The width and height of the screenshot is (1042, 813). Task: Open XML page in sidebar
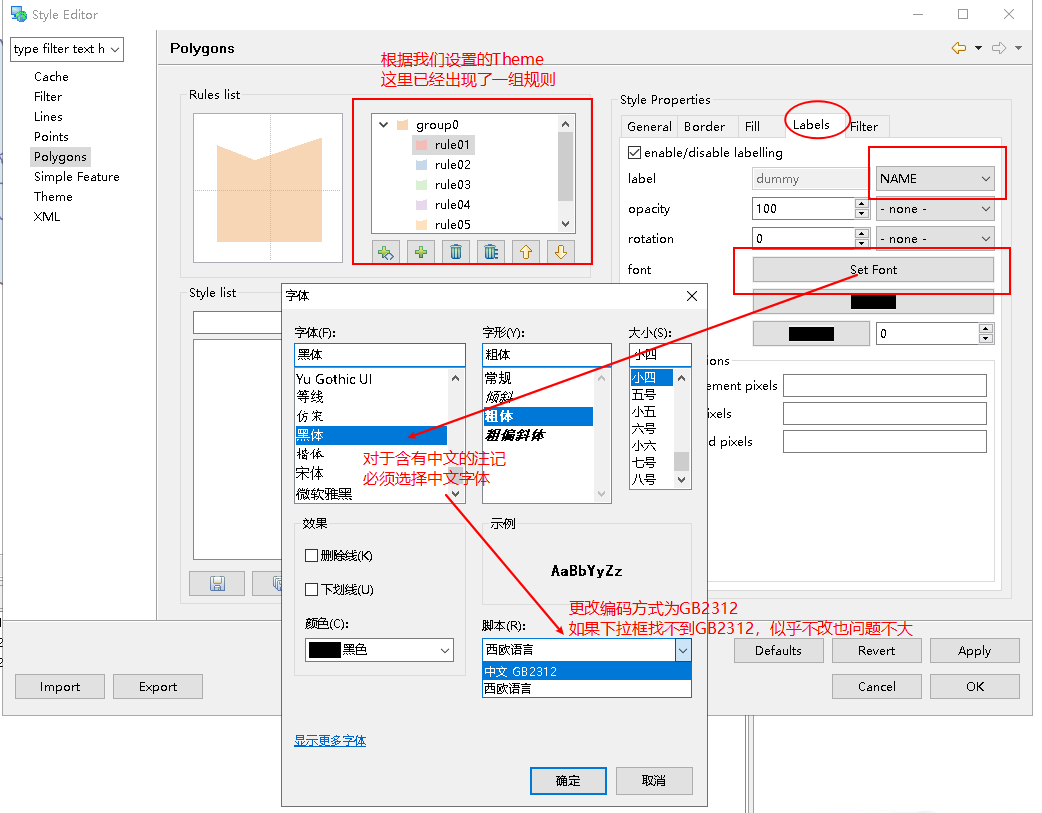click(x=47, y=217)
